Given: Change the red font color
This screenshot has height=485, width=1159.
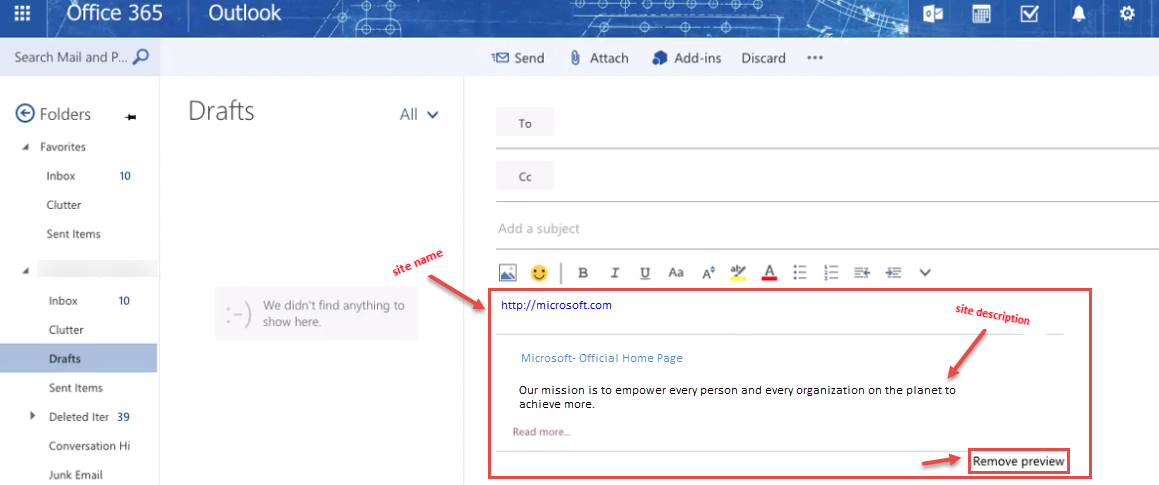Looking at the screenshot, I should click(769, 273).
